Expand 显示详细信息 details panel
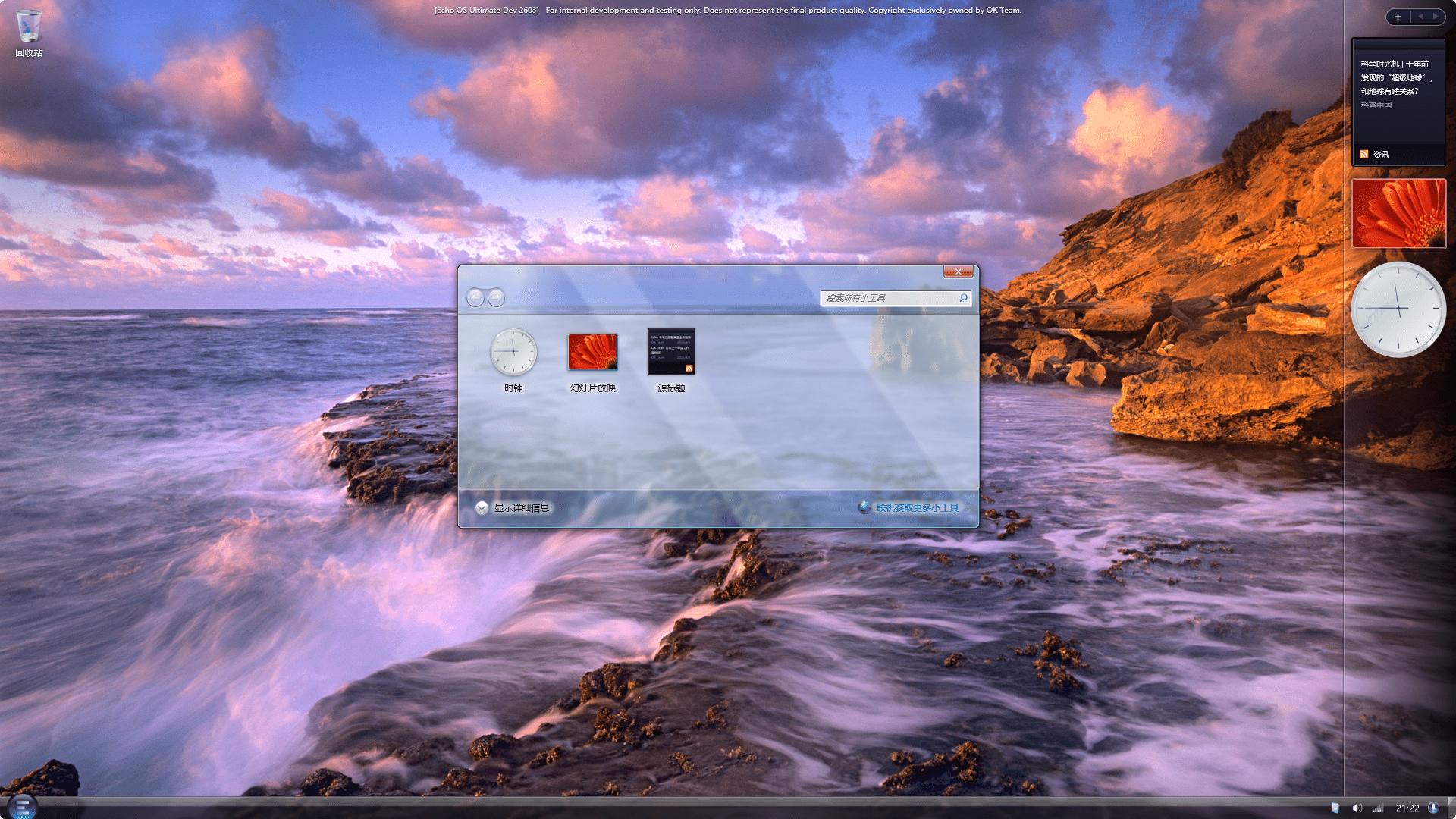 click(513, 508)
